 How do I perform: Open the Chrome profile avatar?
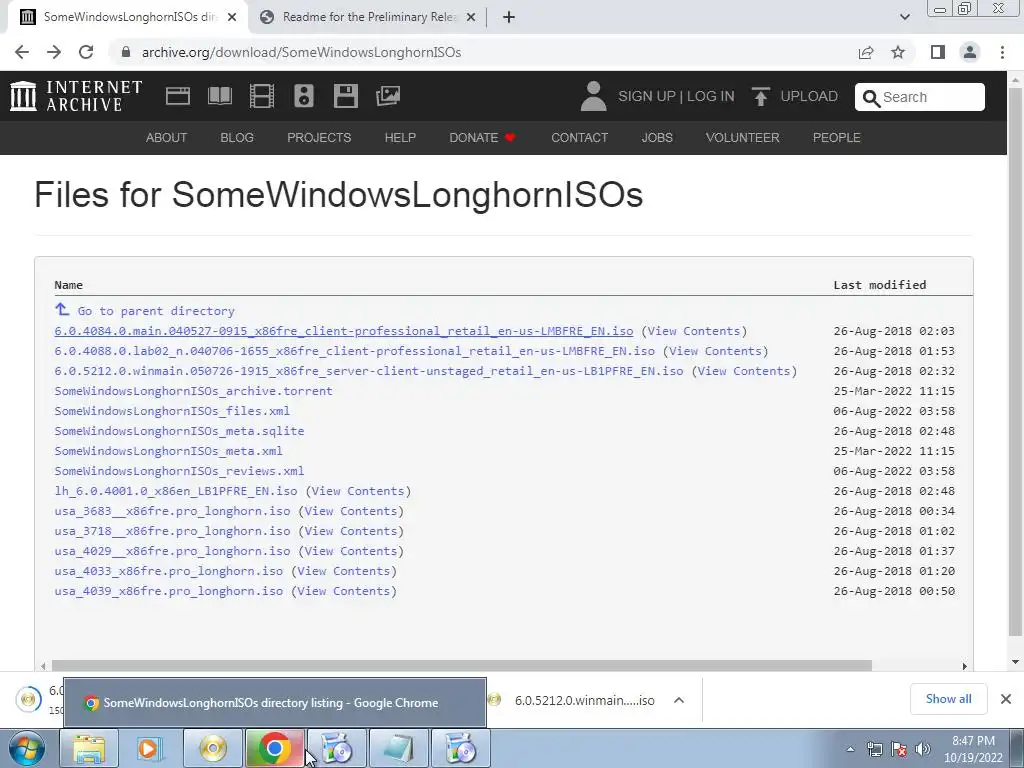coord(970,52)
